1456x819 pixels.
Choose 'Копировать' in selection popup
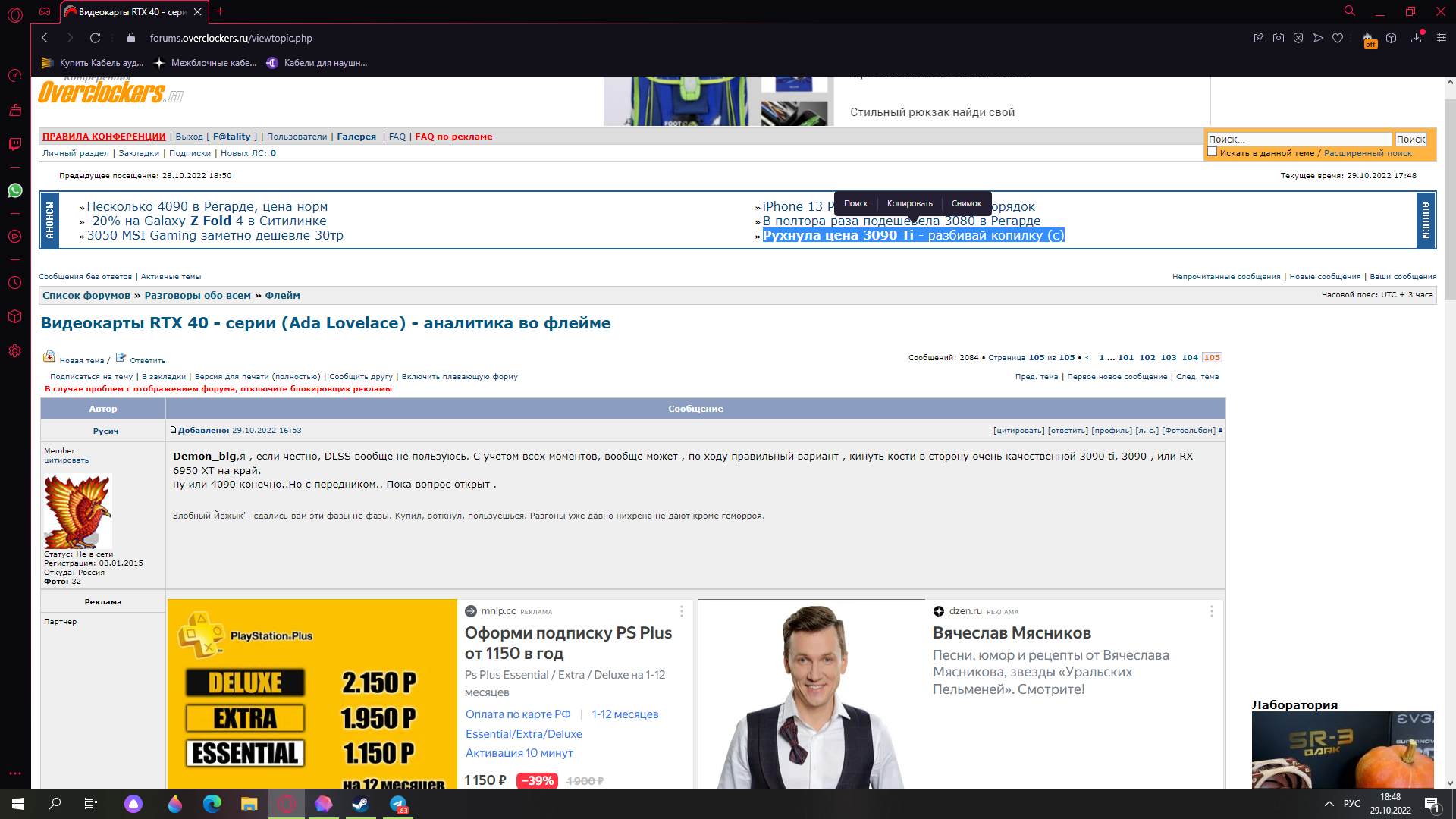909,203
